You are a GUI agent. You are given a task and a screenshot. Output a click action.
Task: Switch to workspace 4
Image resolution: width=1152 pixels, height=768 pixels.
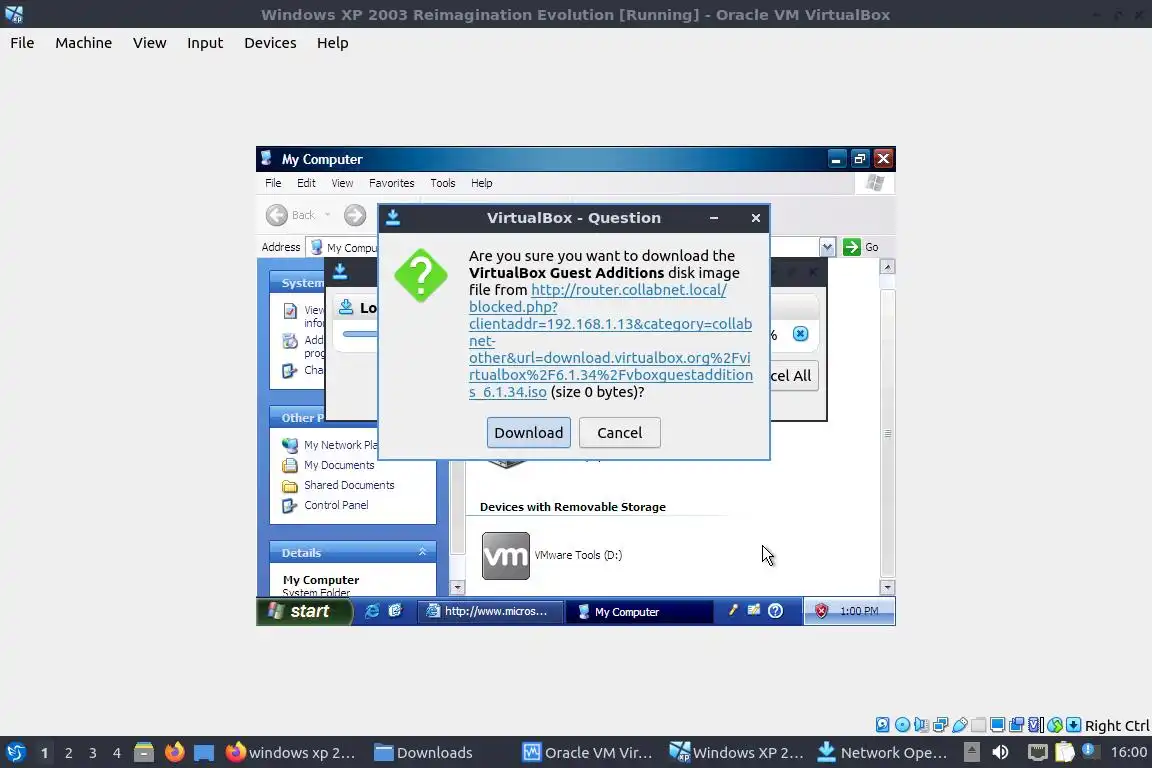pyautogui.click(x=117, y=753)
